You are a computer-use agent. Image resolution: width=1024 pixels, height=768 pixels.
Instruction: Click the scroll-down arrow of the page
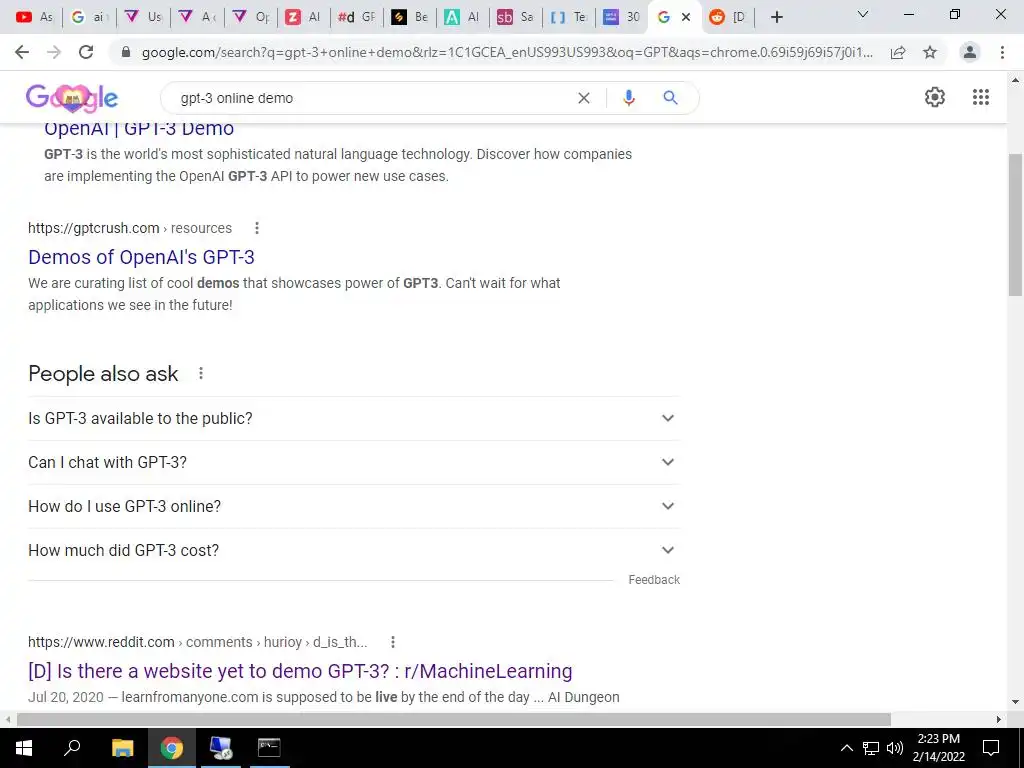click(x=1016, y=702)
